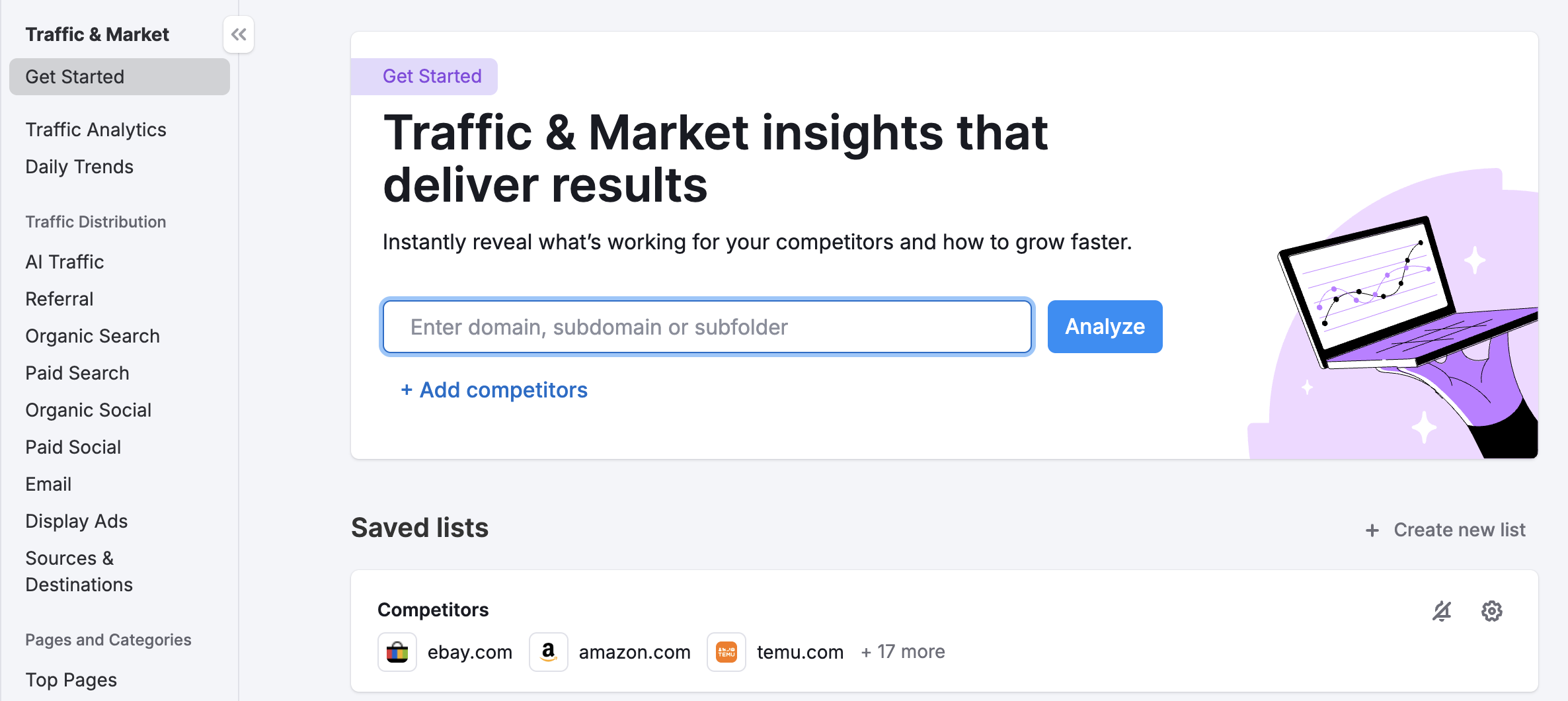Open the Organic Search report
Image resolution: width=1568 pixels, height=701 pixels.
point(92,335)
